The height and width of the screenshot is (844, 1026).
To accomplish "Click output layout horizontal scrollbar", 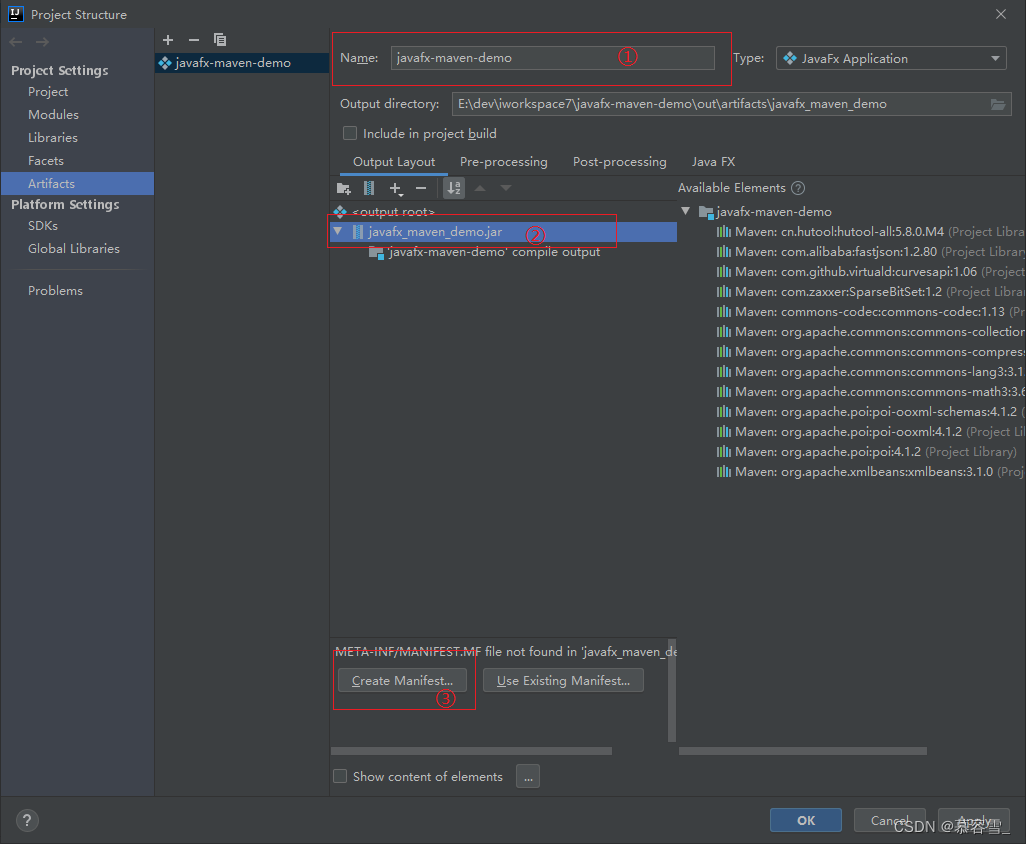I will pyautogui.click(x=471, y=751).
